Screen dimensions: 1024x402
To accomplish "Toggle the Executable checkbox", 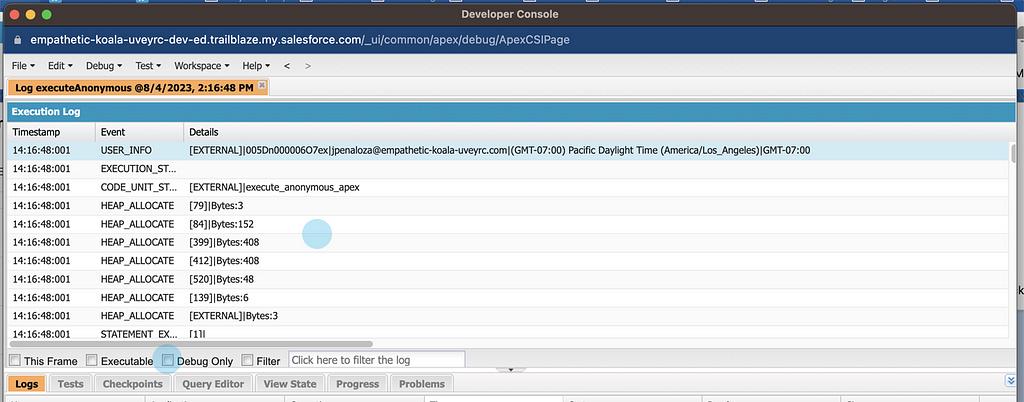I will 92,360.
